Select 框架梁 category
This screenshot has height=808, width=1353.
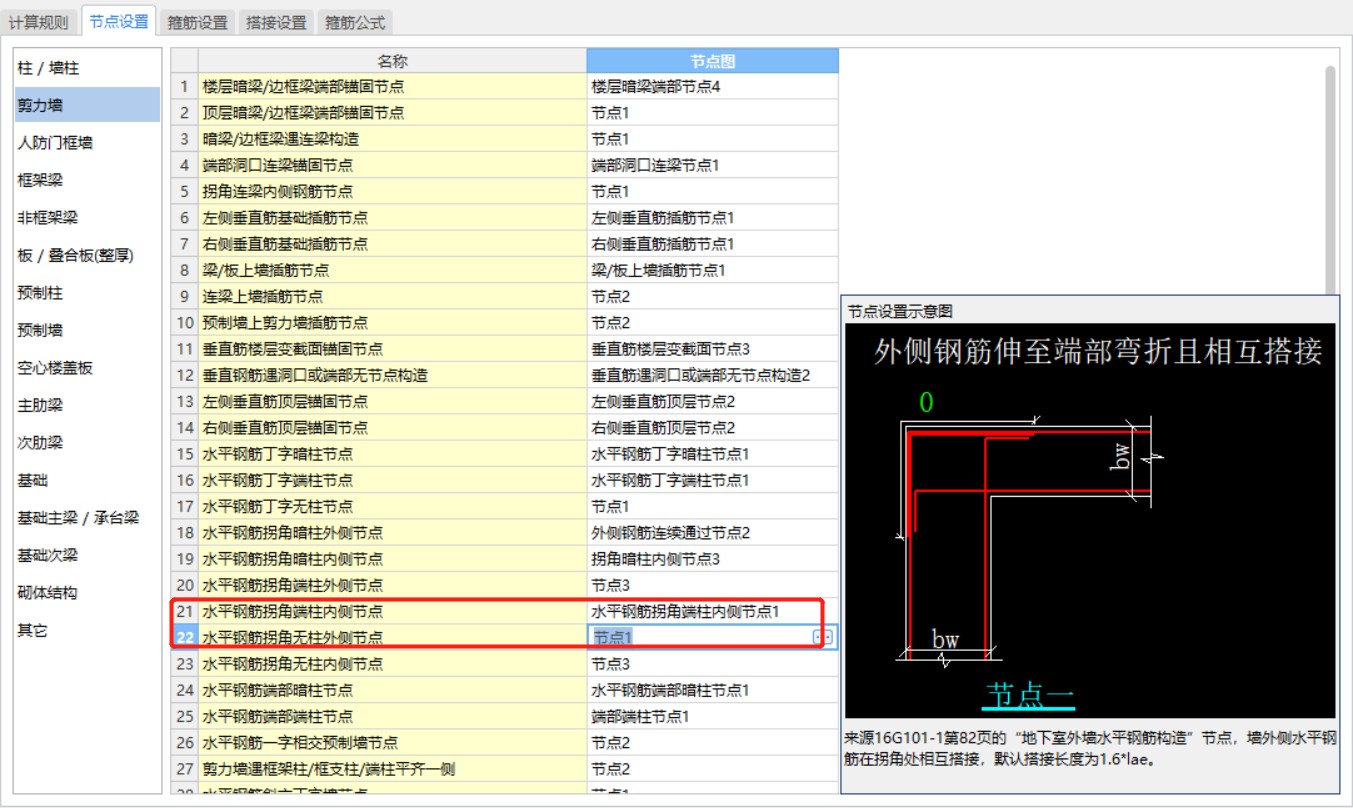[87, 180]
